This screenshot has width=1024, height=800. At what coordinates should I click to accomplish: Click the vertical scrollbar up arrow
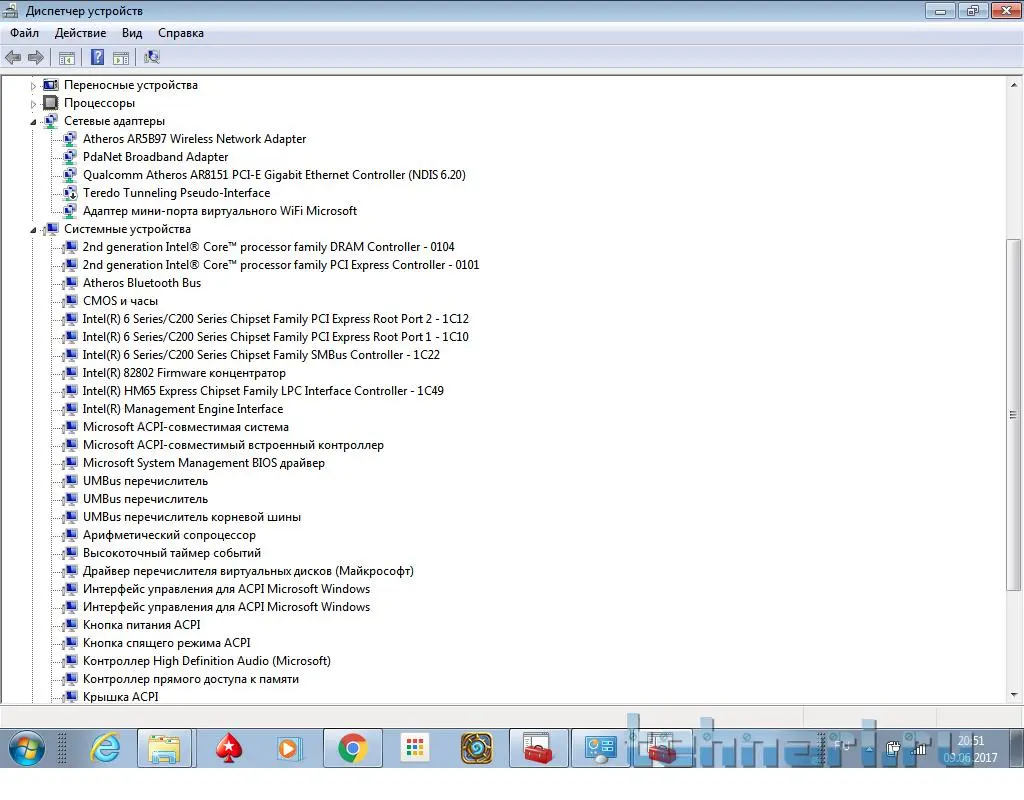point(1014,85)
